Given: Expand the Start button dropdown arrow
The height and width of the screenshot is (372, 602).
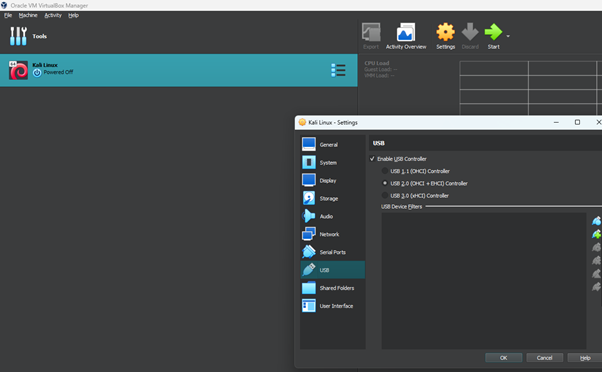Looking at the screenshot, I should tap(508, 36).
